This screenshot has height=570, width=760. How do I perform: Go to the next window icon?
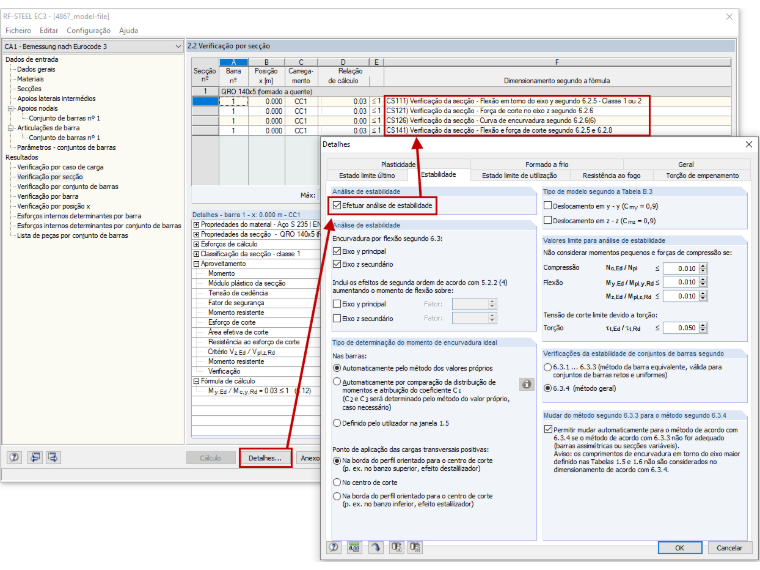pyautogui.click(x=53, y=457)
